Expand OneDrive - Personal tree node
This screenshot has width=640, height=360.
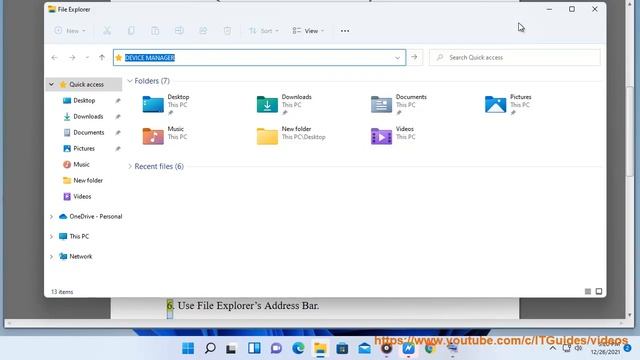(51, 217)
